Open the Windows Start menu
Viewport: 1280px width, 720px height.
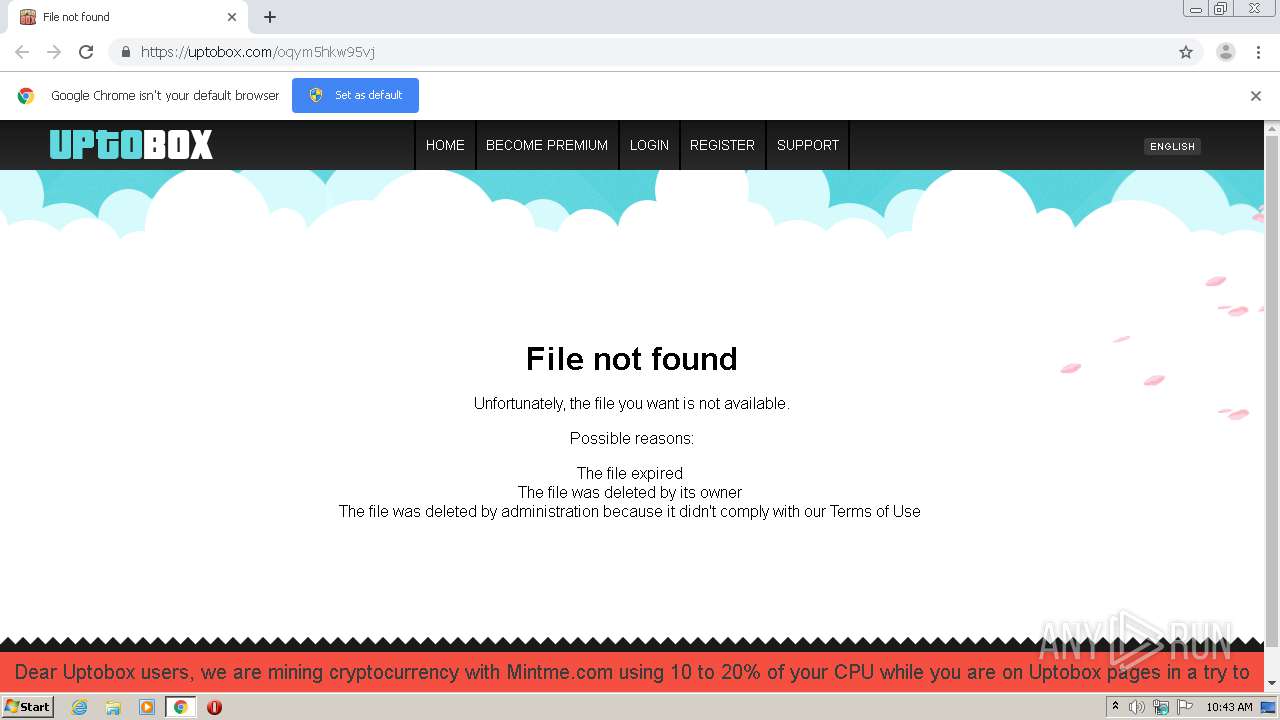(x=27, y=706)
